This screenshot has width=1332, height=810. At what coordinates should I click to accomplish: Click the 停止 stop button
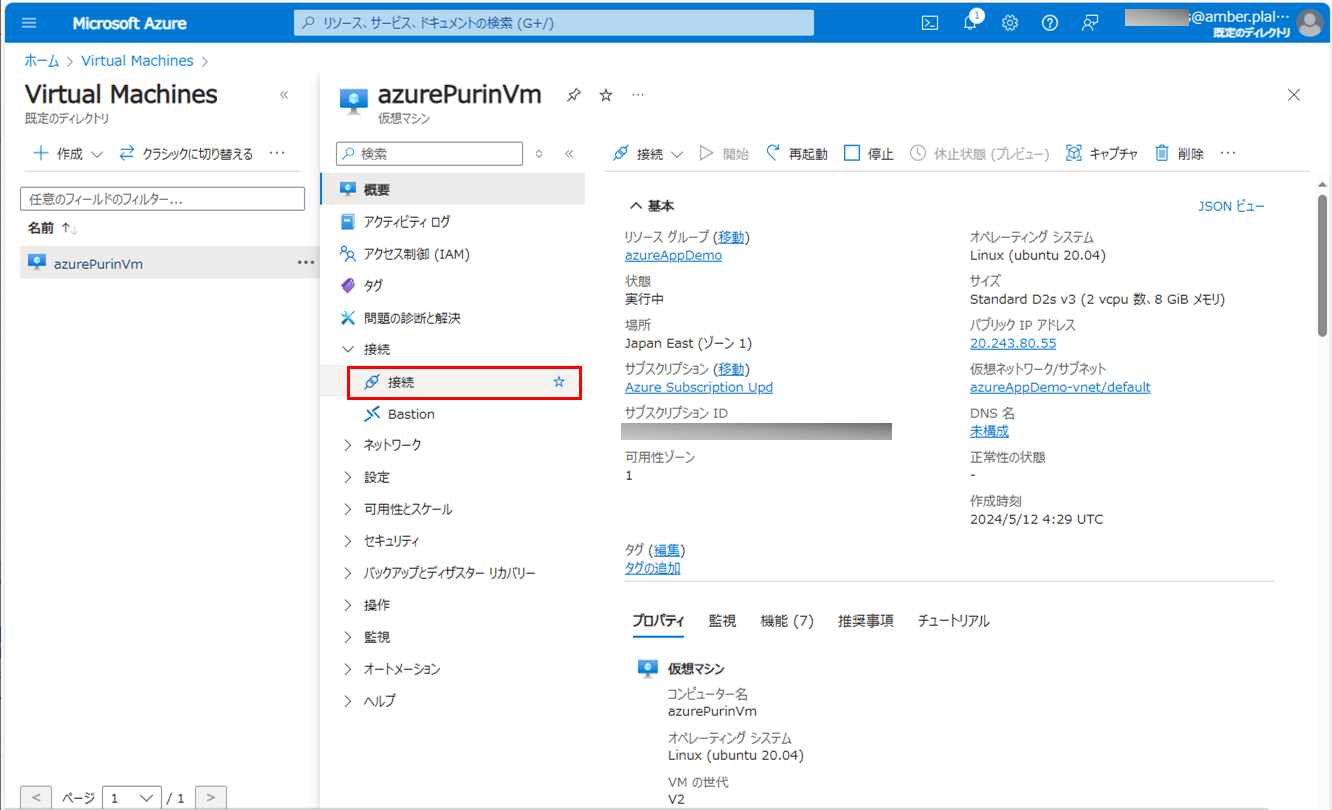[x=869, y=154]
